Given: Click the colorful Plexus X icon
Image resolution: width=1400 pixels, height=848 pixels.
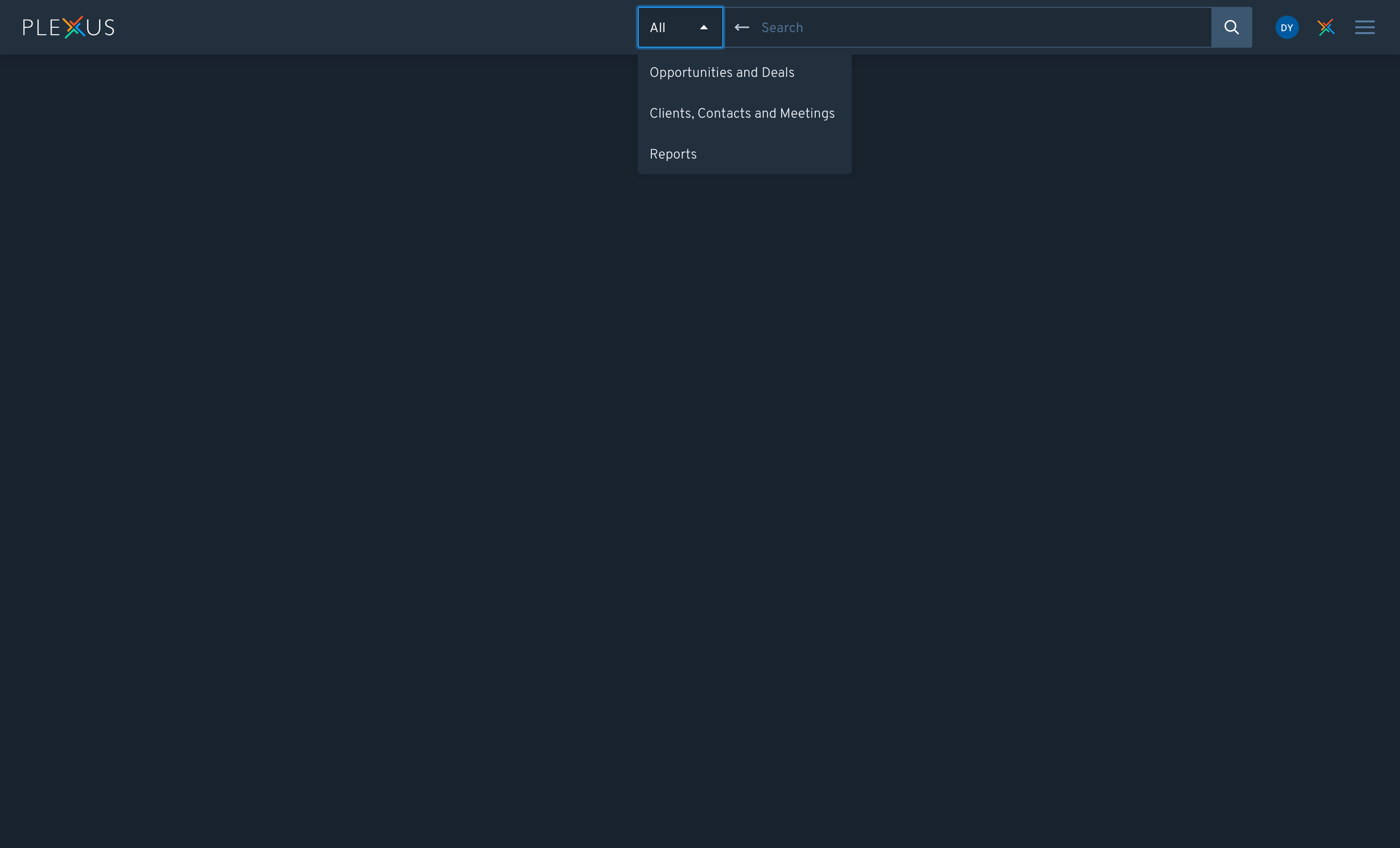Looking at the screenshot, I should coord(1326,27).
